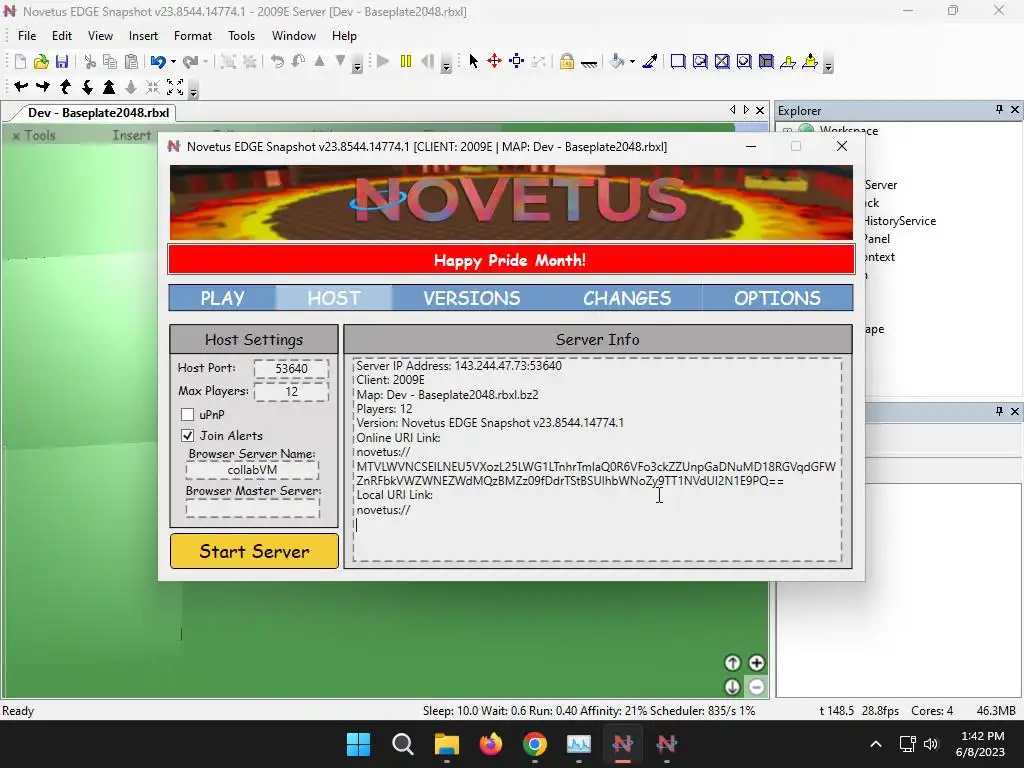Viewport: 1024px width, 768px height.
Task: Click the padlock Lock tool icon
Action: pos(567,61)
